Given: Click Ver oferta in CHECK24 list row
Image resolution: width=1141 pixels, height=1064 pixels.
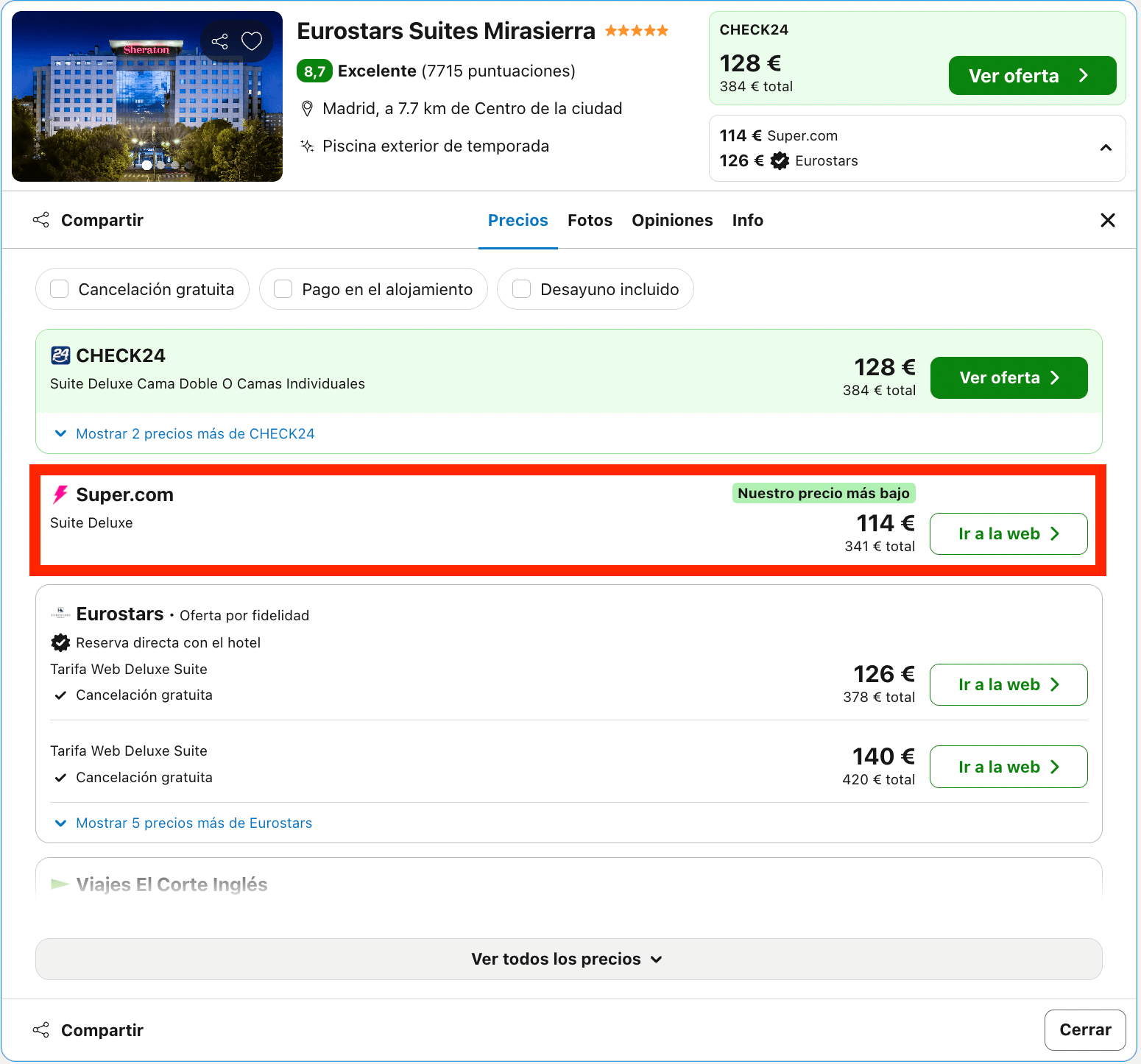Looking at the screenshot, I should [1009, 377].
